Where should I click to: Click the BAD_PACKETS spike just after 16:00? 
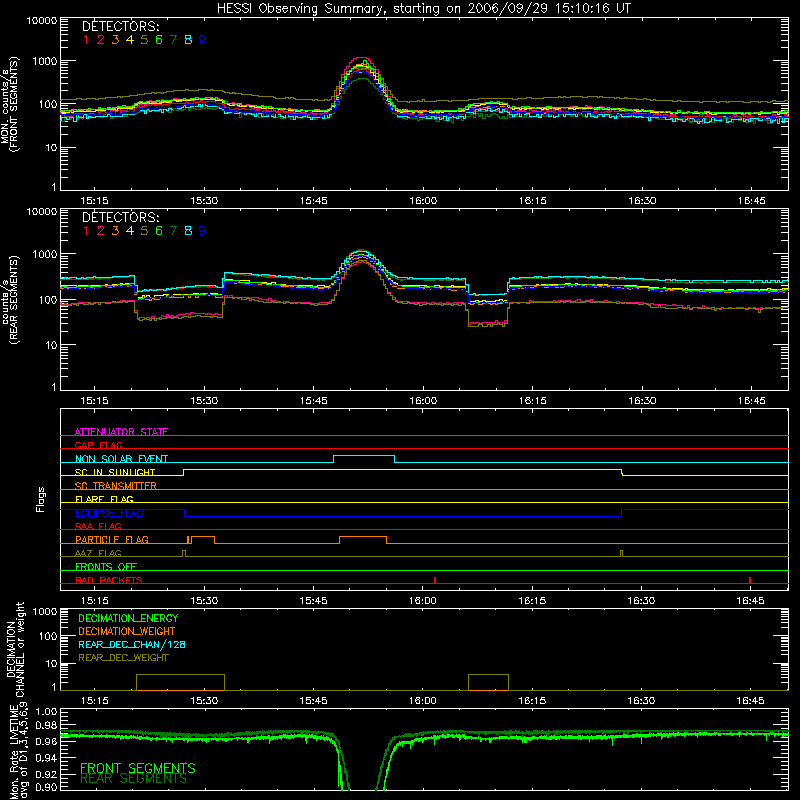coord(435,580)
